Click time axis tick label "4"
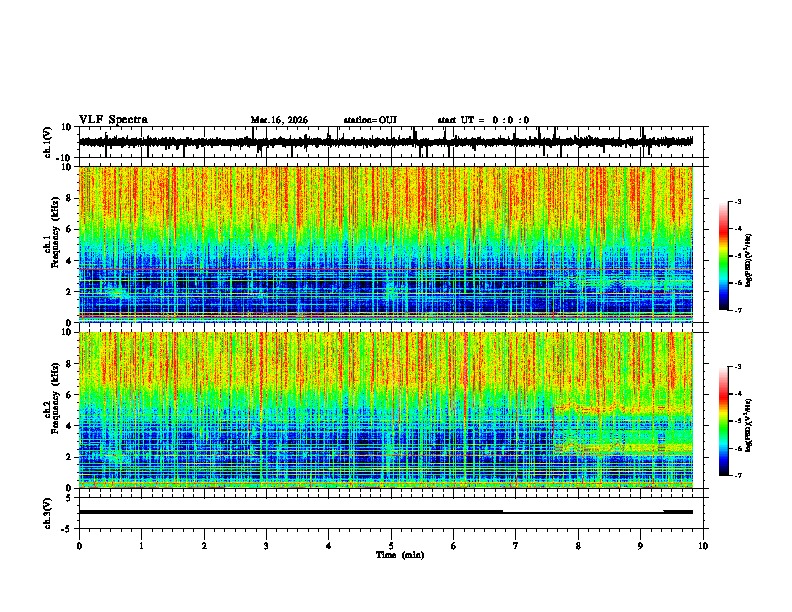This screenshot has width=792, height=612. (329, 546)
